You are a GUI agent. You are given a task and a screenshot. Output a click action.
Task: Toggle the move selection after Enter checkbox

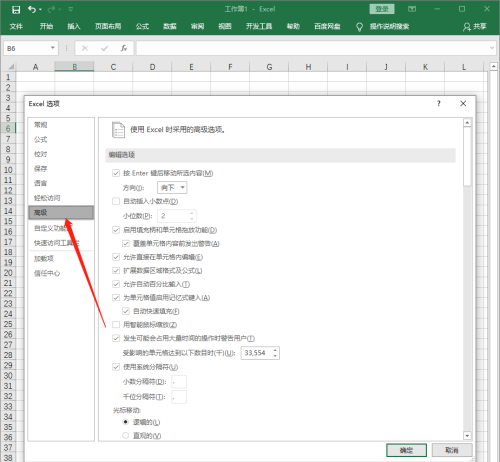116,173
